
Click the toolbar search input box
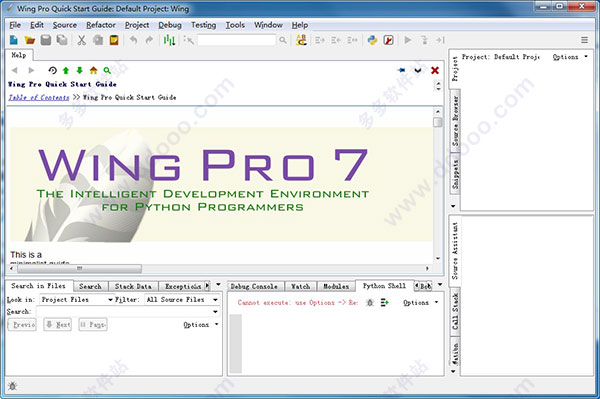[237, 40]
